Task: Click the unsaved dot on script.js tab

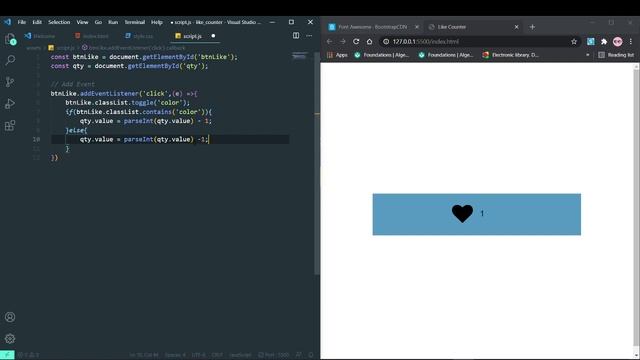Action: [213, 36]
